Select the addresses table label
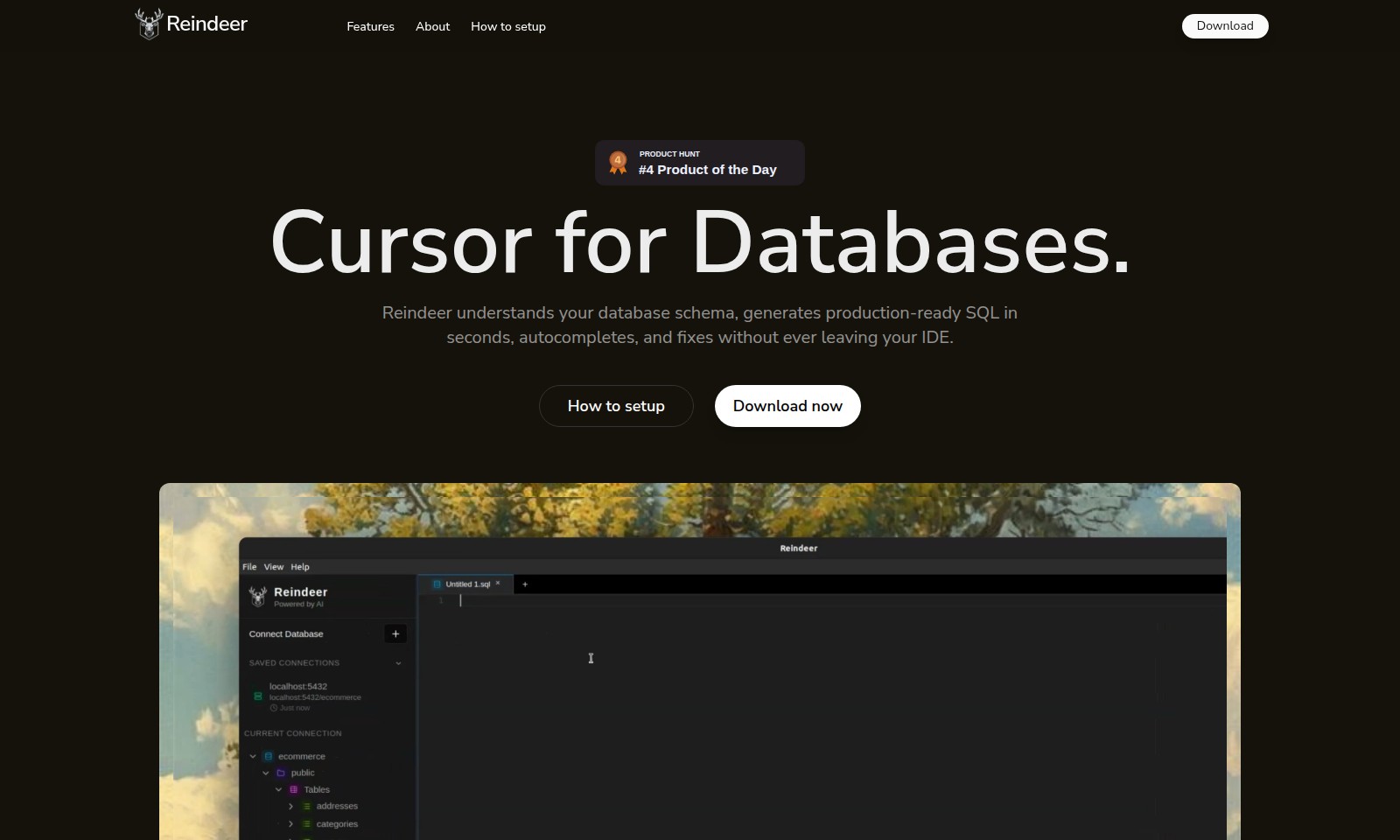Screen dimensions: 1400x840 point(337,806)
